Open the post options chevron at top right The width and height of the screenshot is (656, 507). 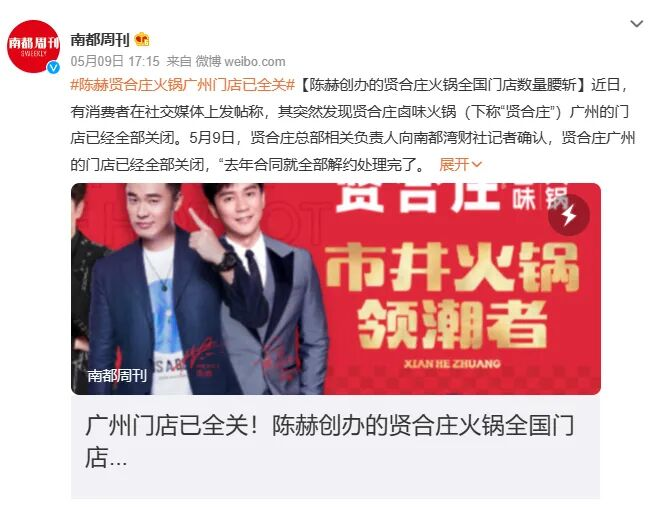click(636, 24)
